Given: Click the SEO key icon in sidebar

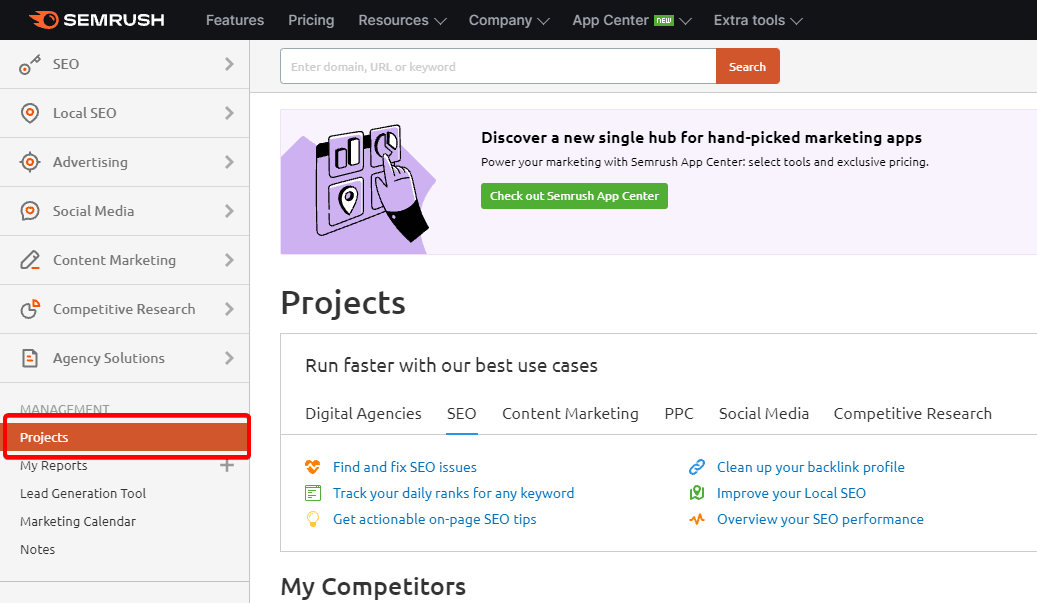Looking at the screenshot, I should (x=30, y=64).
